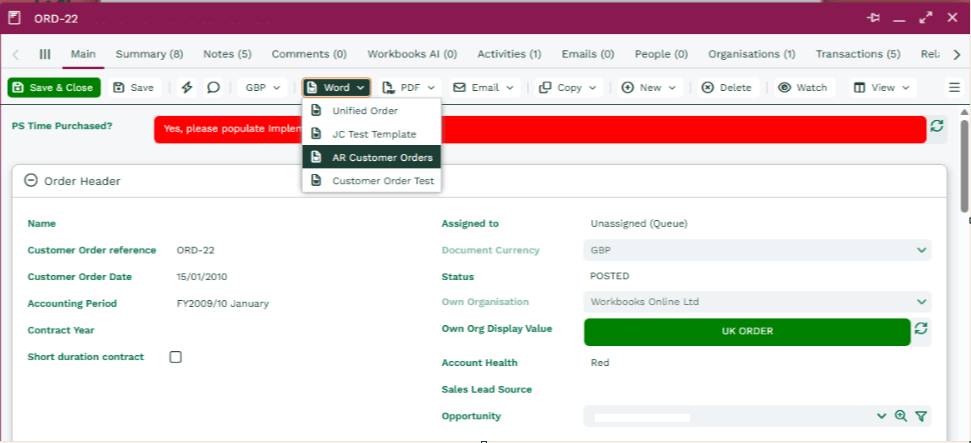
Task: Select AR Customer Orders template
Action: pos(372,157)
